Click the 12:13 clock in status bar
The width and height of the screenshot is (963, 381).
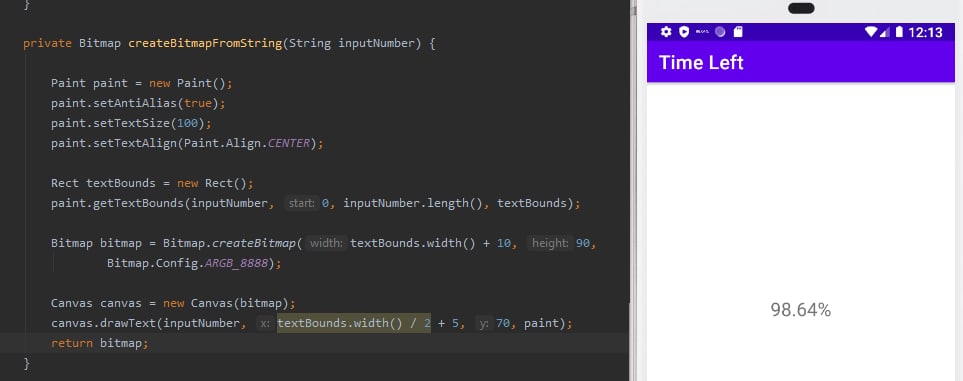925,33
